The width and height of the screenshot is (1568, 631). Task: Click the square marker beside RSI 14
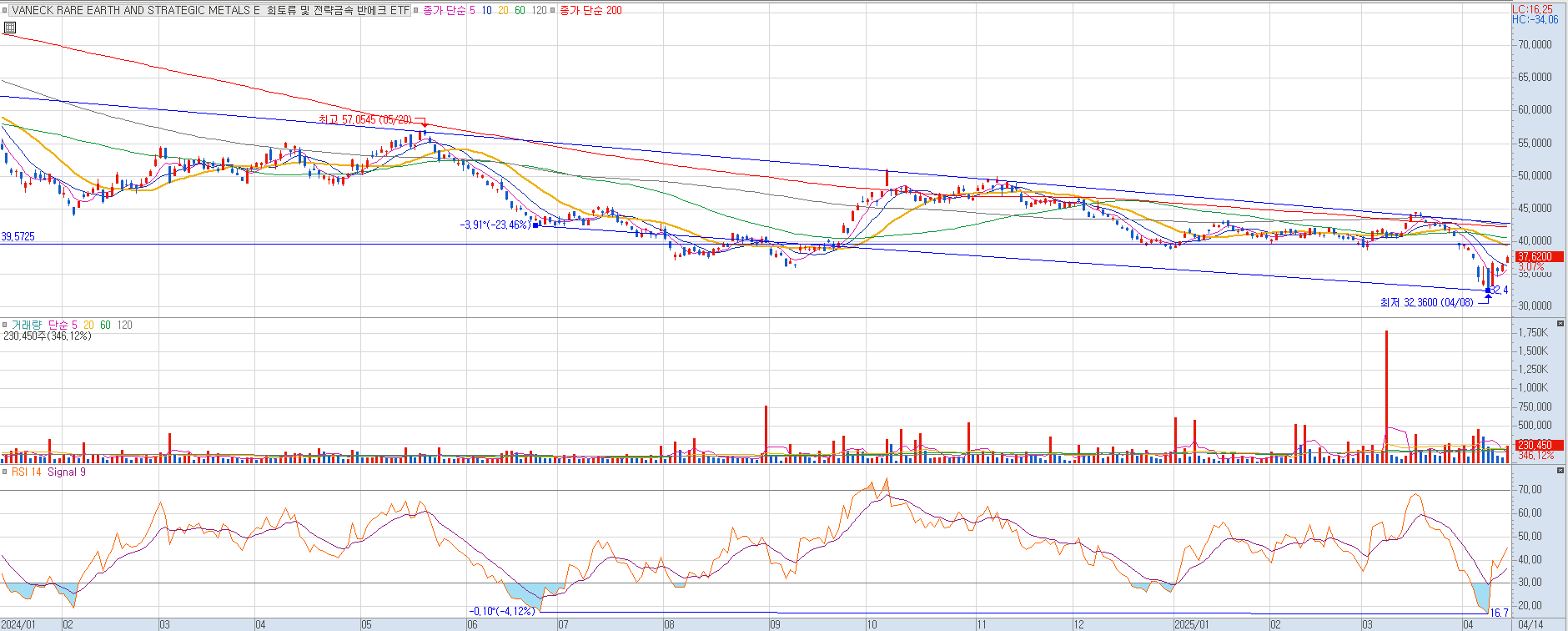pos(5,472)
